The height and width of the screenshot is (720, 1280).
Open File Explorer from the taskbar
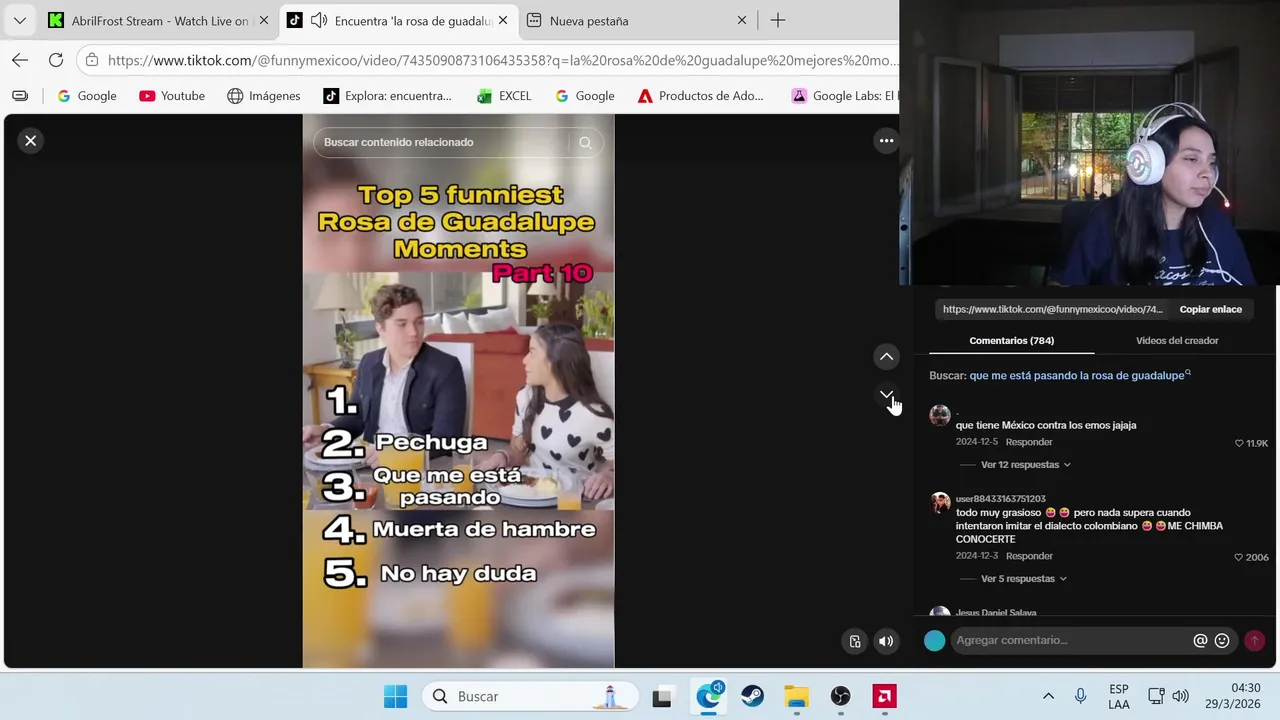[796, 696]
